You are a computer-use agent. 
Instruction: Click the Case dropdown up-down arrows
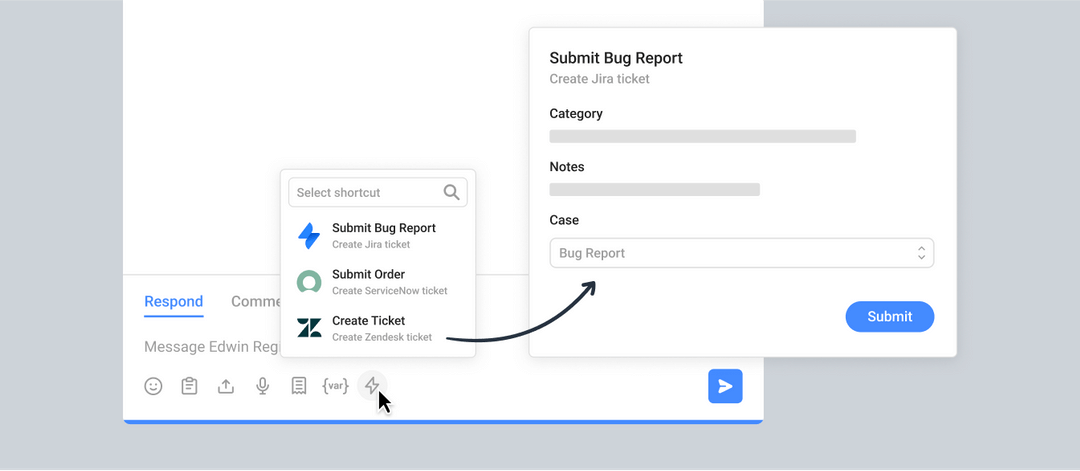pyautogui.click(x=921, y=253)
